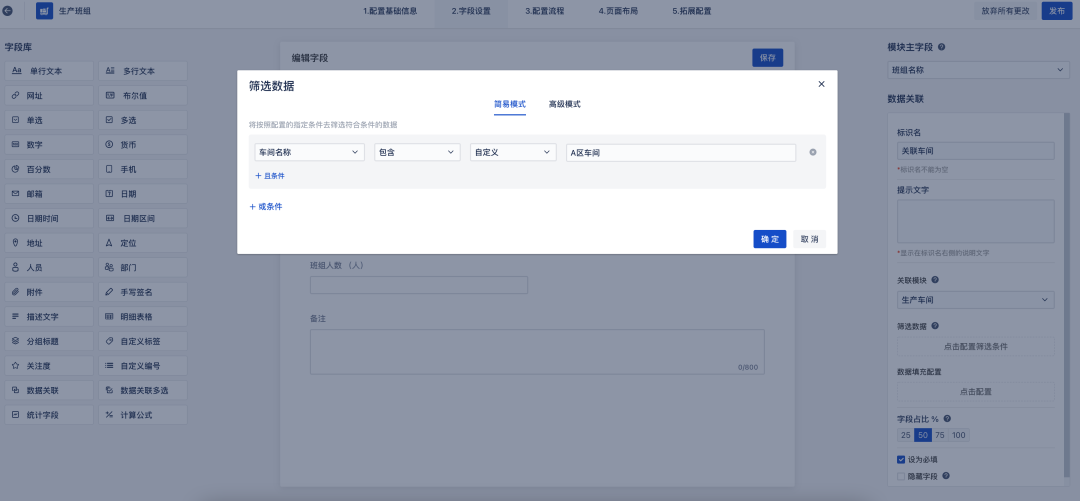Select the 网址 link field icon
Screen dimensions: 1080x501
point(16,96)
